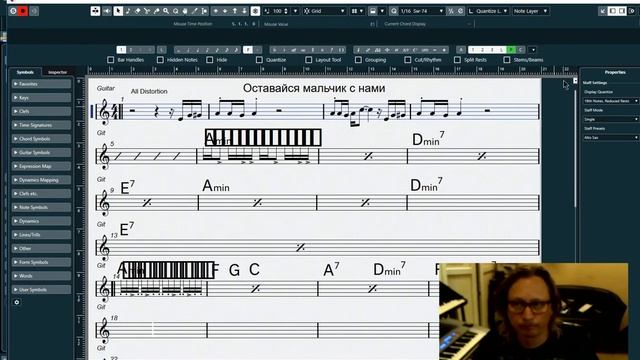Toggle the Acoustic Feedback speaker icon
Viewport: 640px width, 360px height.
107,11
